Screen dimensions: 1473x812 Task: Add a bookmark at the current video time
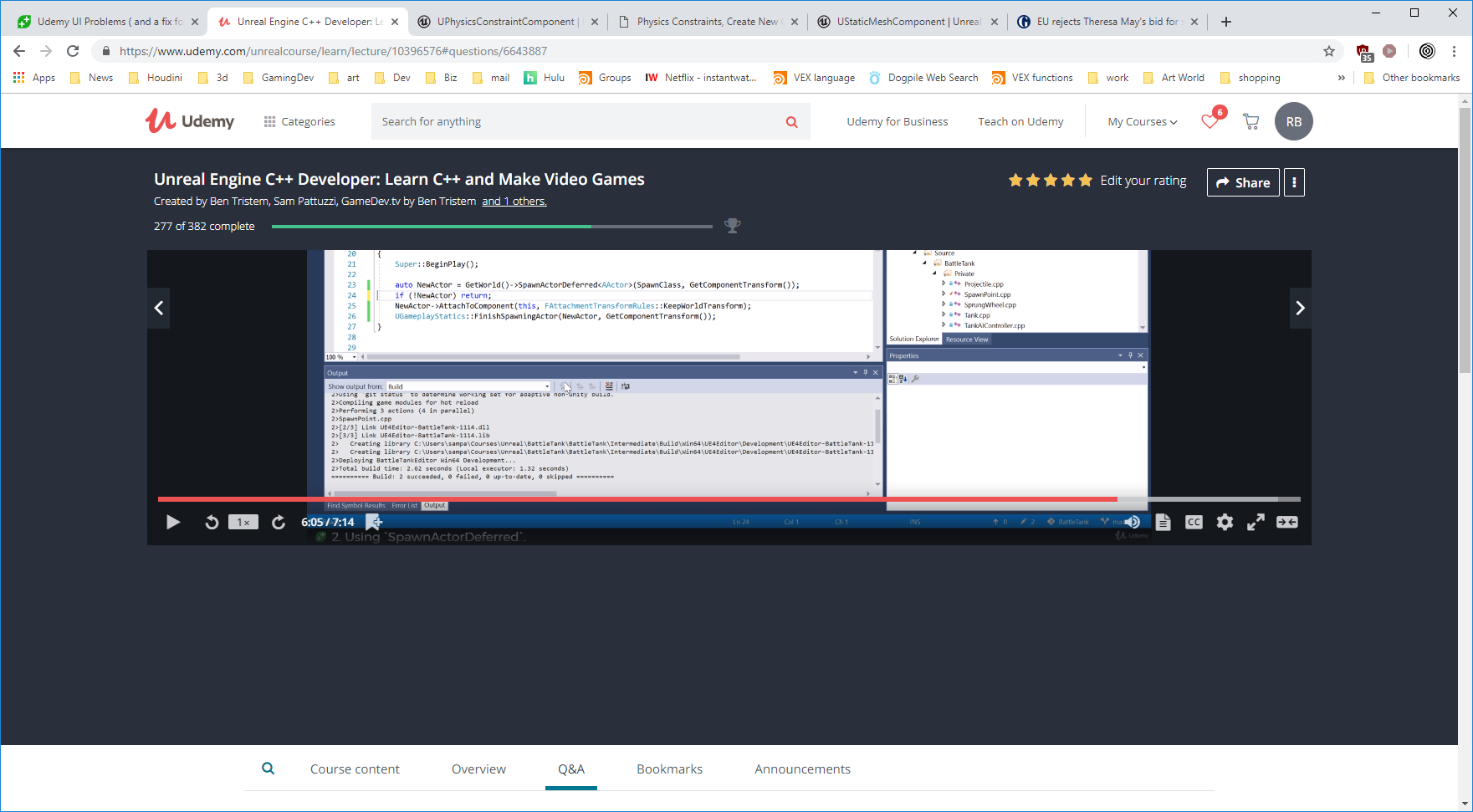[375, 522]
